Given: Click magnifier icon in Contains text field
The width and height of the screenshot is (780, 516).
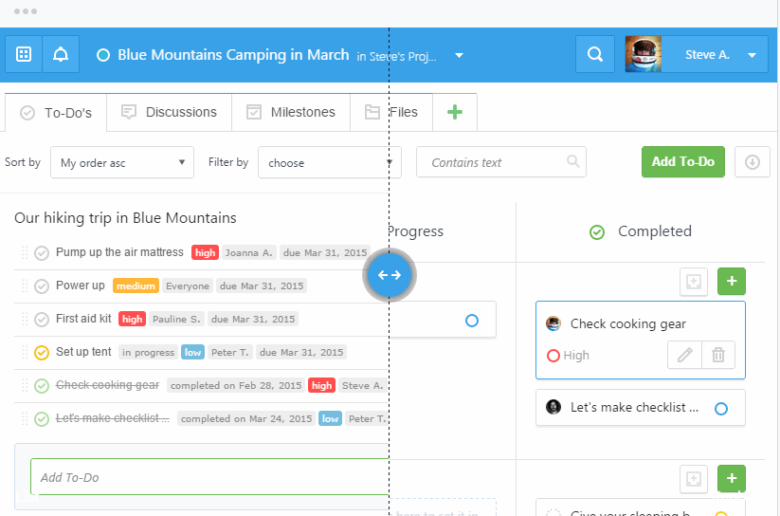Looking at the screenshot, I should point(573,161).
